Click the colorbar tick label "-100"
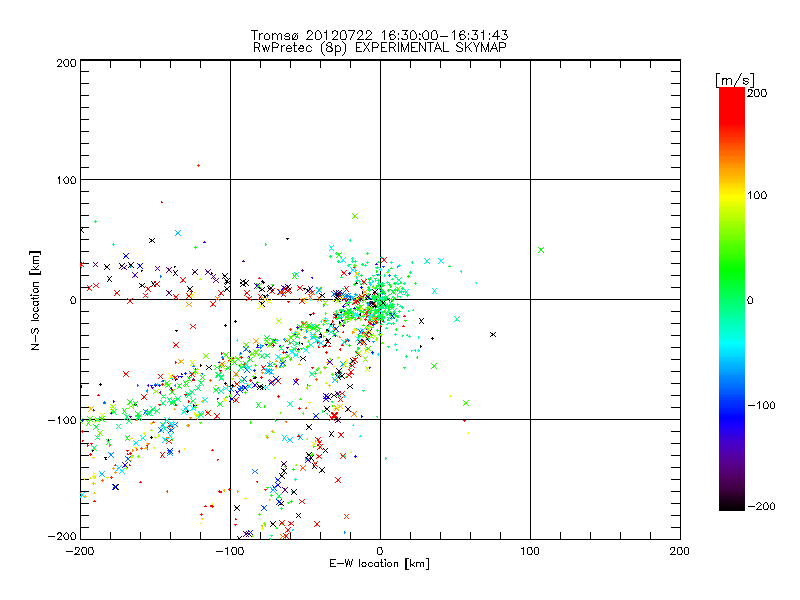 pyautogui.click(x=762, y=405)
